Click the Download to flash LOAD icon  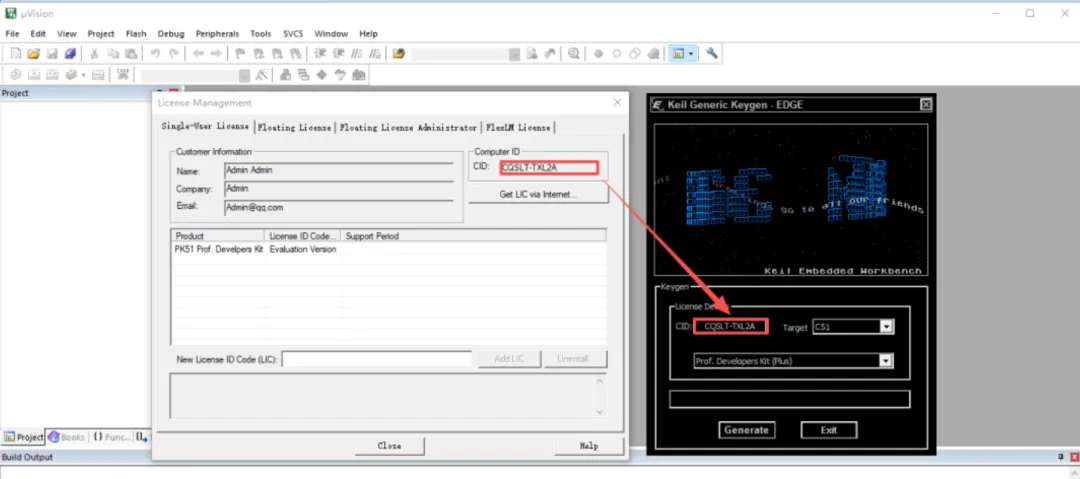(123, 74)
